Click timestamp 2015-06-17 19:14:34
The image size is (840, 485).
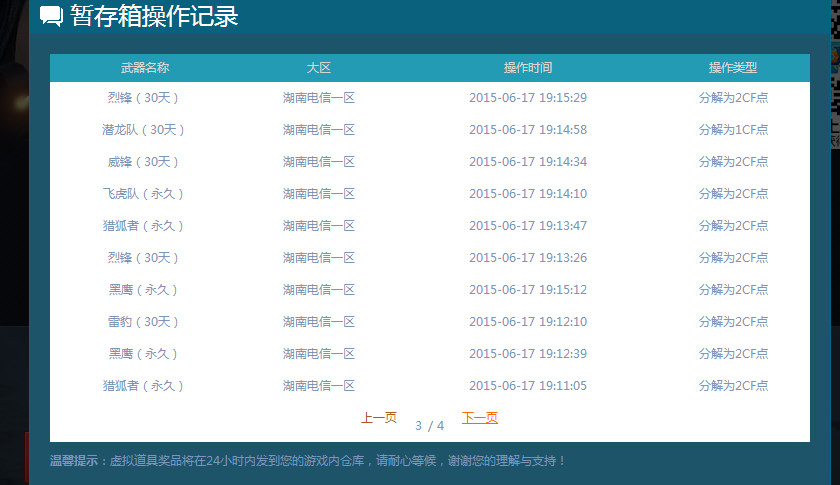(x=528, y=162)
